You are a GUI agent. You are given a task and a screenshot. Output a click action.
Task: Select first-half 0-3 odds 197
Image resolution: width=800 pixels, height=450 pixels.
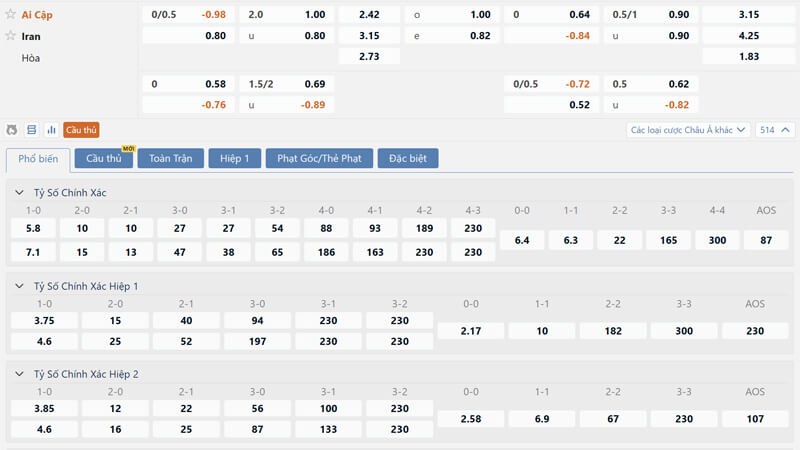[257, 341]
